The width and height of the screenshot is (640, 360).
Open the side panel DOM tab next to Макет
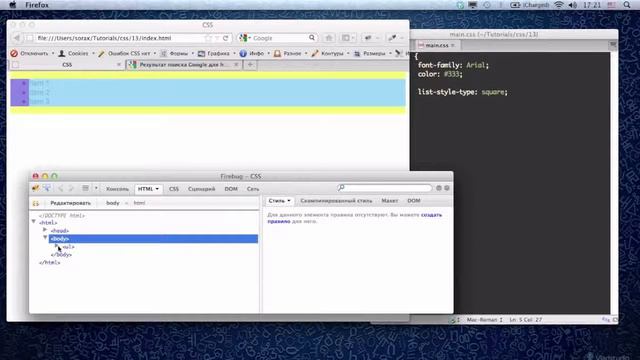tap(413, 201)
